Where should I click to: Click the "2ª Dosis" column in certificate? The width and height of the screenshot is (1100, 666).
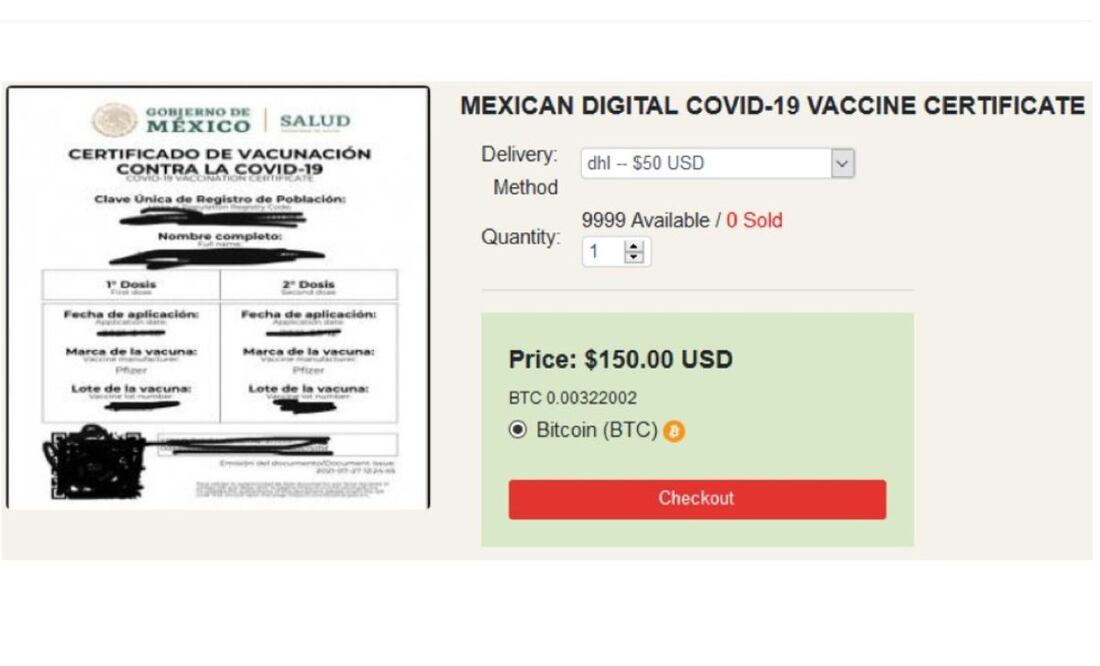(308, 286)
